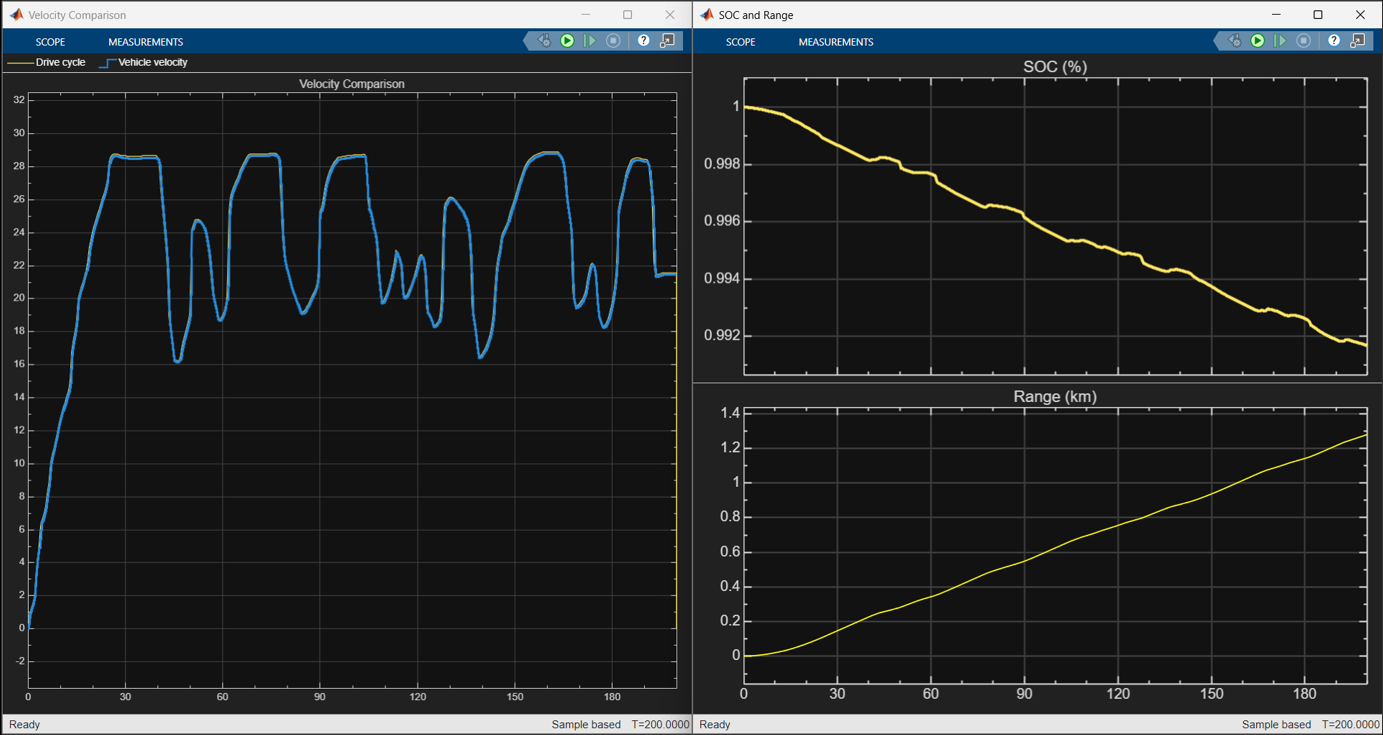Click the Range (km) plot title

click(x=1054, y=397)
